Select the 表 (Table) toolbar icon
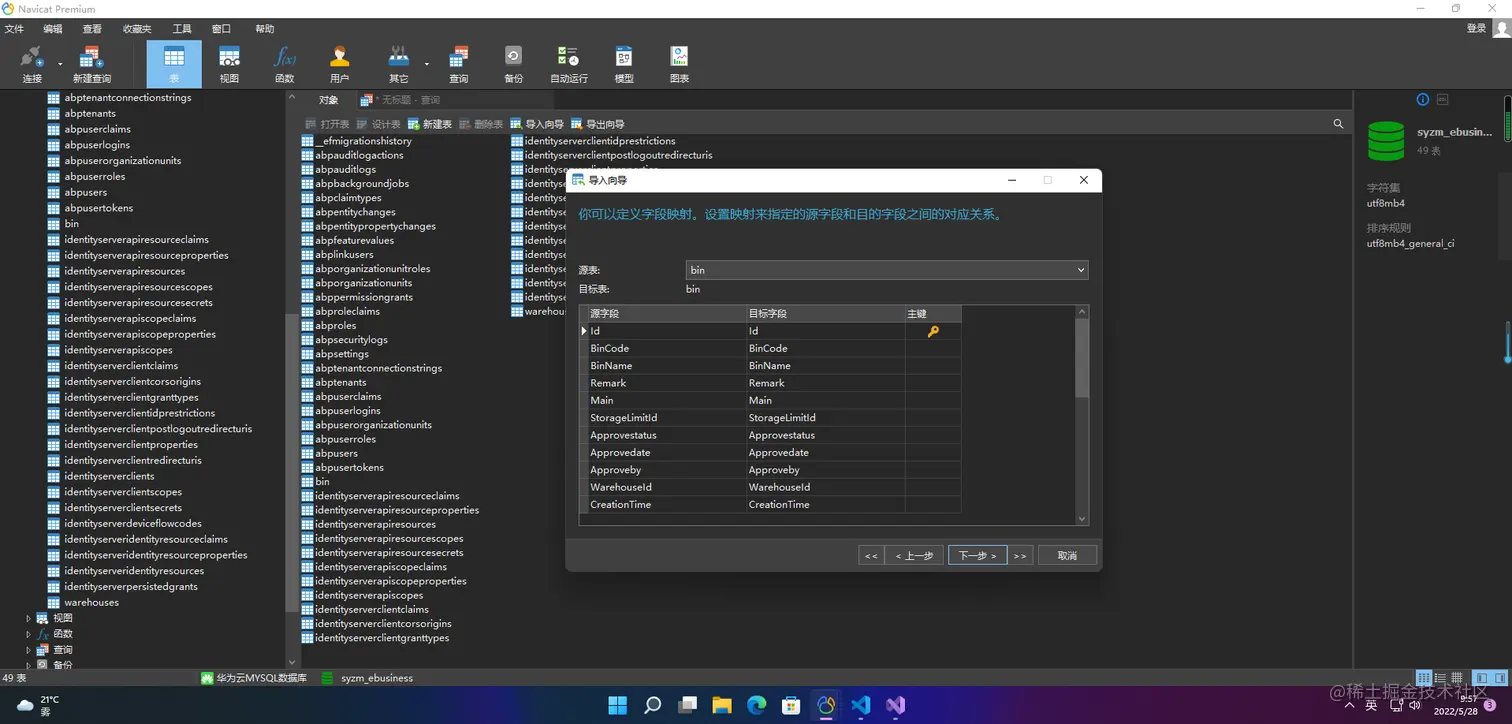The image size is (1512, 724). click(174, 63)
